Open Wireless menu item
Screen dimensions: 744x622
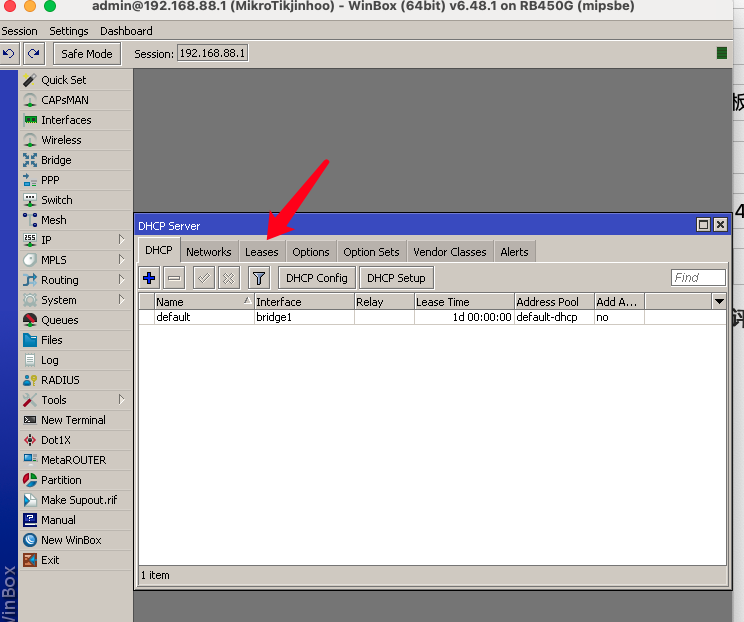(75, 140)
